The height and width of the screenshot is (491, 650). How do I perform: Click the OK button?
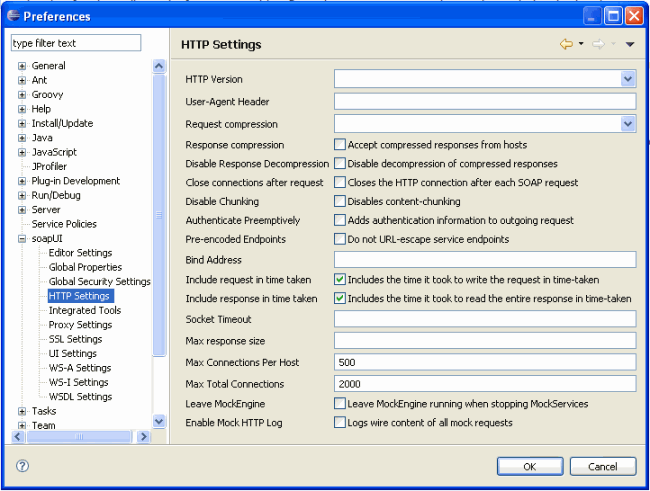click(x=529, y=466)
